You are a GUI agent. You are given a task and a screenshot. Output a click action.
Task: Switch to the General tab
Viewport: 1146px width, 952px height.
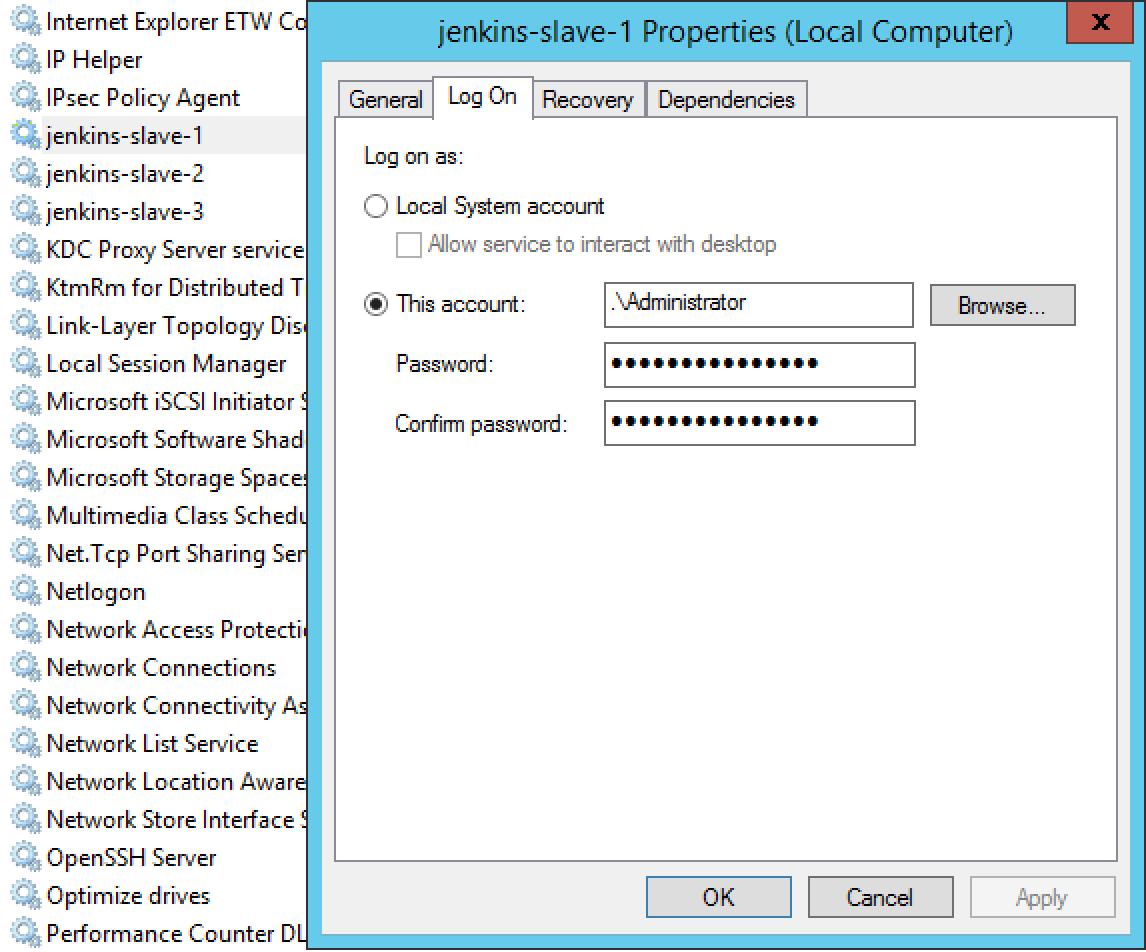(385, 99)
